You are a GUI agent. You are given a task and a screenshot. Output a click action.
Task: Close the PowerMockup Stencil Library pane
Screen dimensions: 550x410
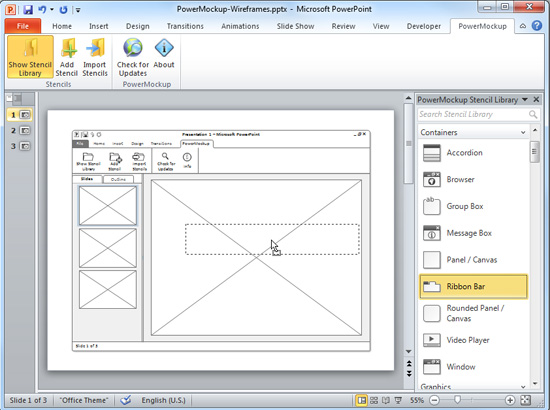coord(536,100)
